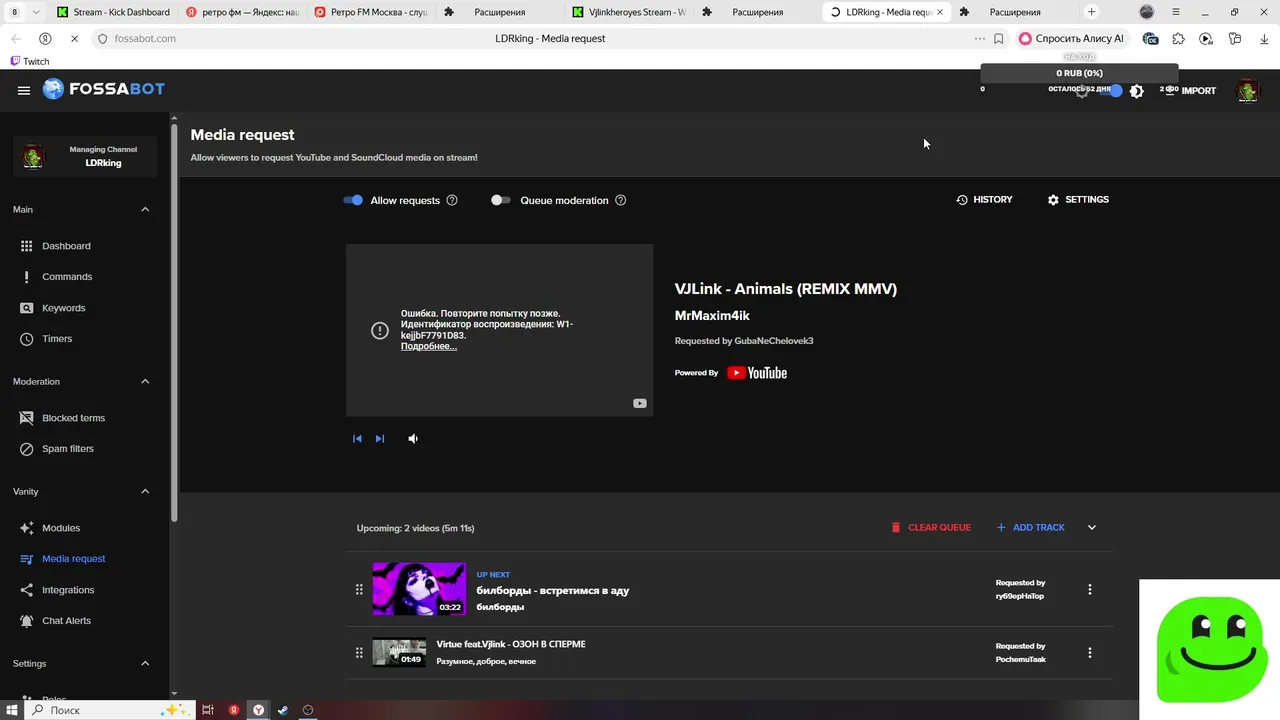Skip to the next track
This screenshot has width=1280, height=720.
[x=380, y=439]
